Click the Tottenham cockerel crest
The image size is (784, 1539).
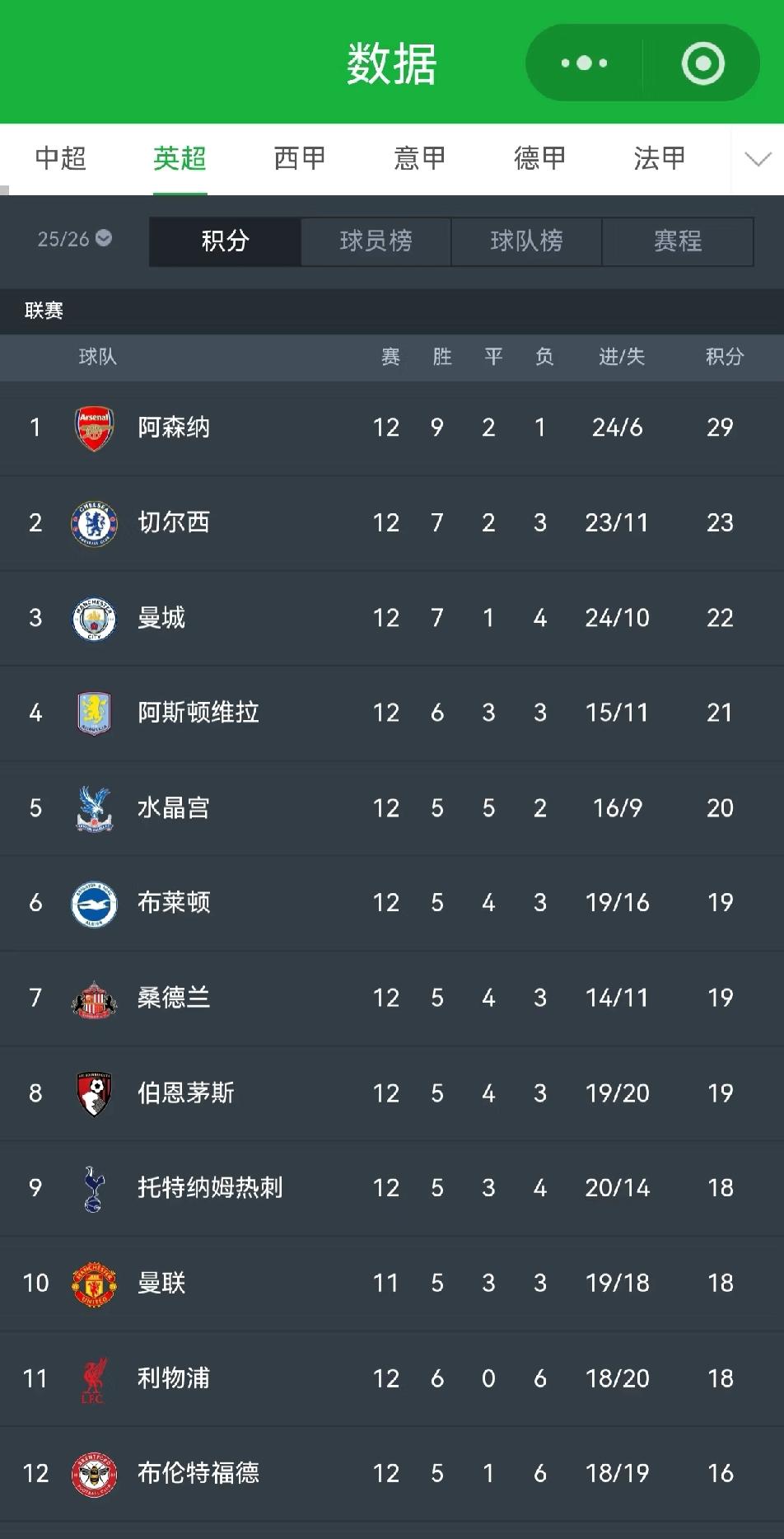(x=94, y=1188)
